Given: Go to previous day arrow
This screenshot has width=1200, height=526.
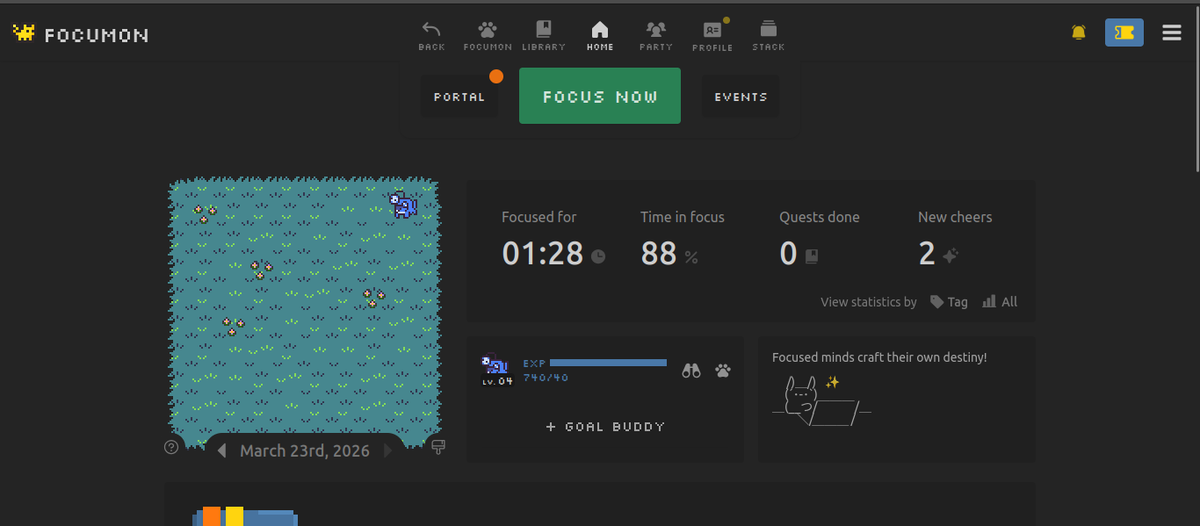Looking at the screenshot, I should point(221,451).
